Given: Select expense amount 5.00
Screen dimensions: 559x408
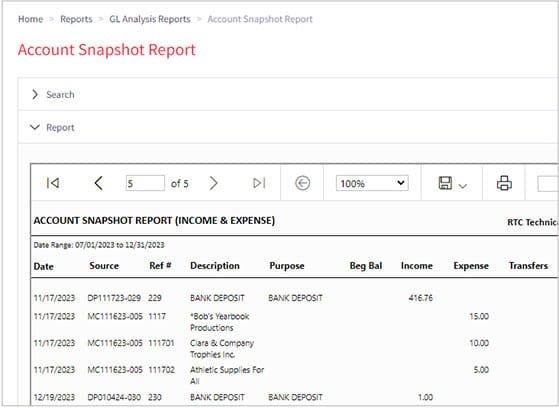Looking at the screenshot, I should [x=481, y=370].
